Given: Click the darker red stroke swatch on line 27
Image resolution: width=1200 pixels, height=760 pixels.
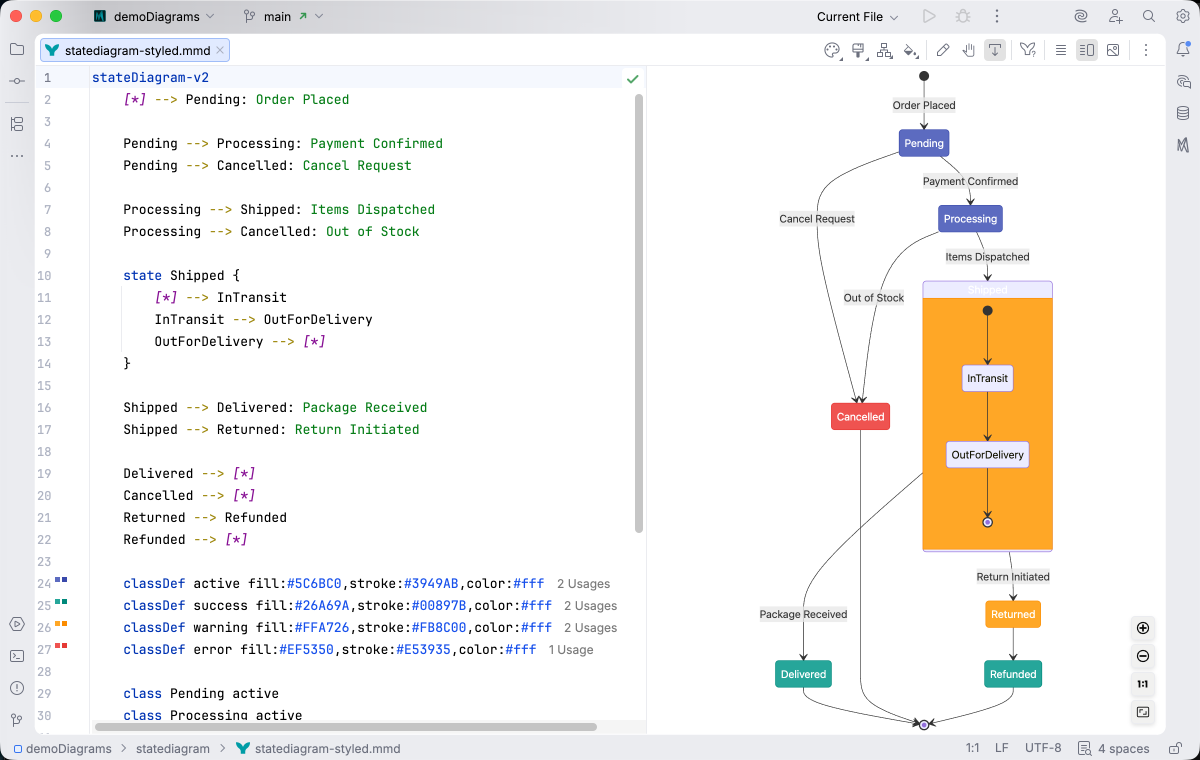Looking at the screenshot, I should [65, 646].
